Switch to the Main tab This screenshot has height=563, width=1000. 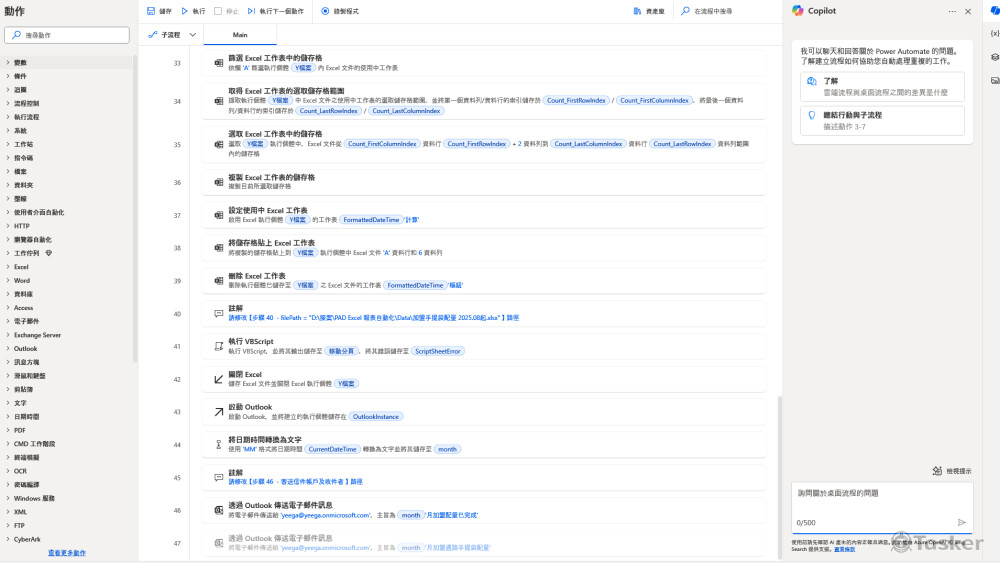240,34
